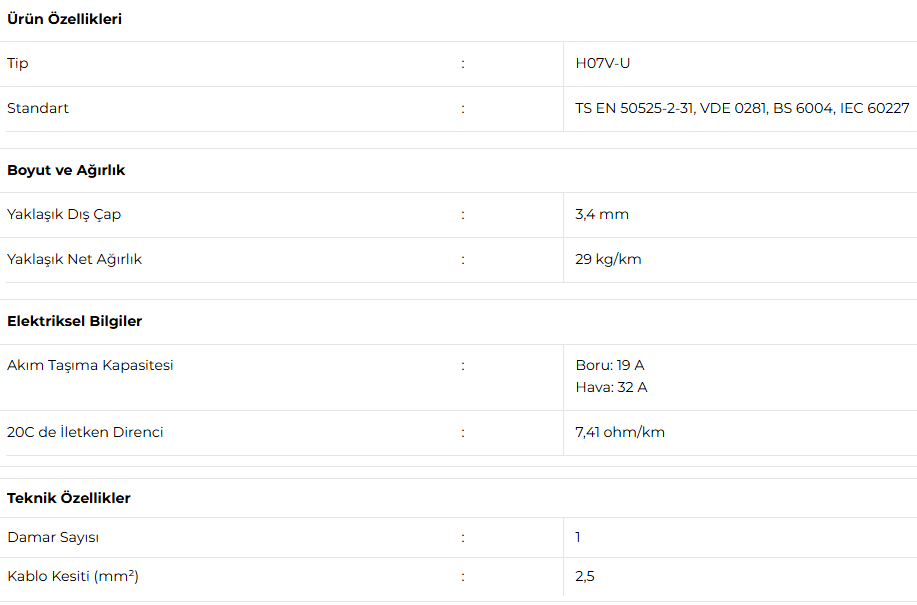Select the Yaklaşık Dış Çap label

64,215
